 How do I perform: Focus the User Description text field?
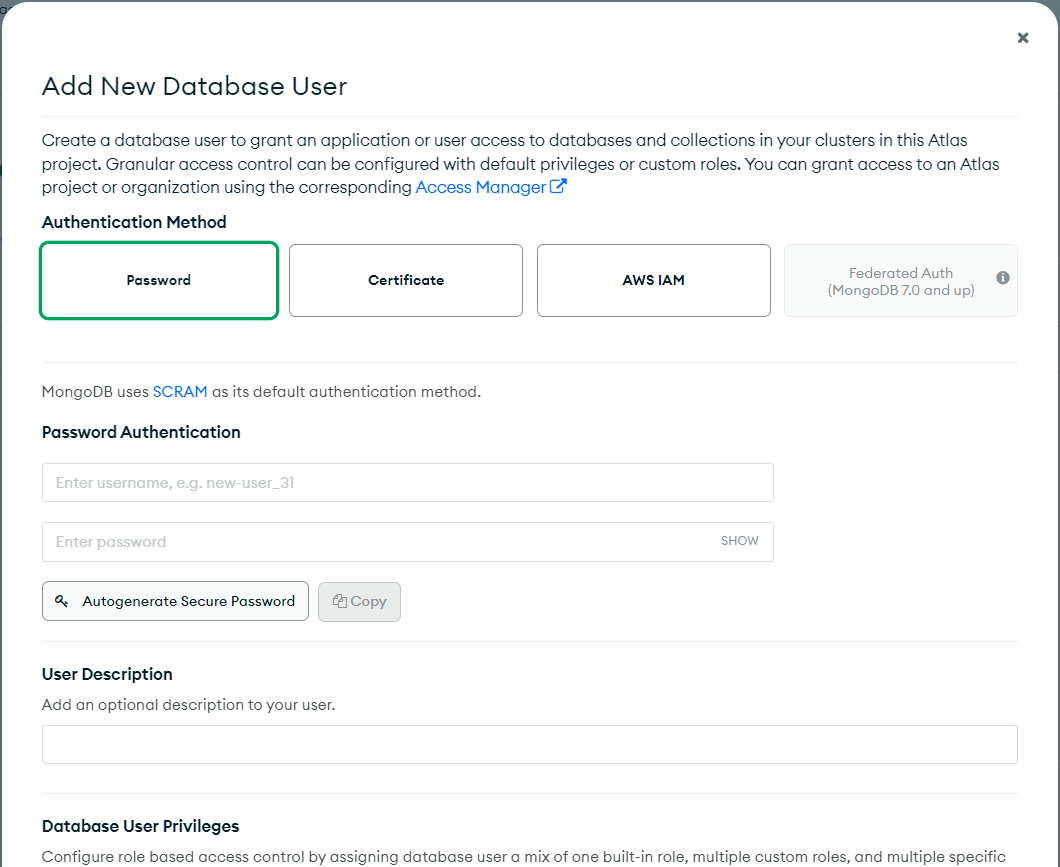pyautogui.click(x=529, y=745)
